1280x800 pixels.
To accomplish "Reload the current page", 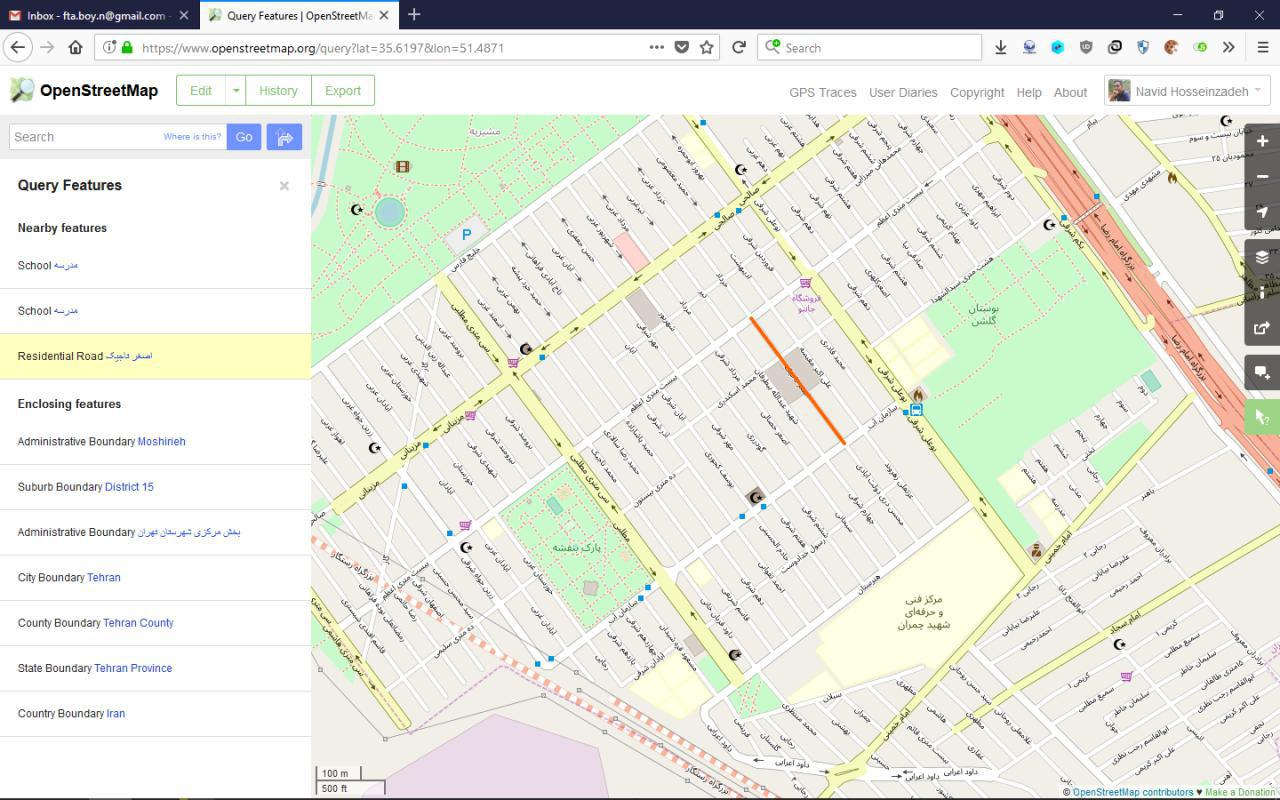I will [739, 47].
